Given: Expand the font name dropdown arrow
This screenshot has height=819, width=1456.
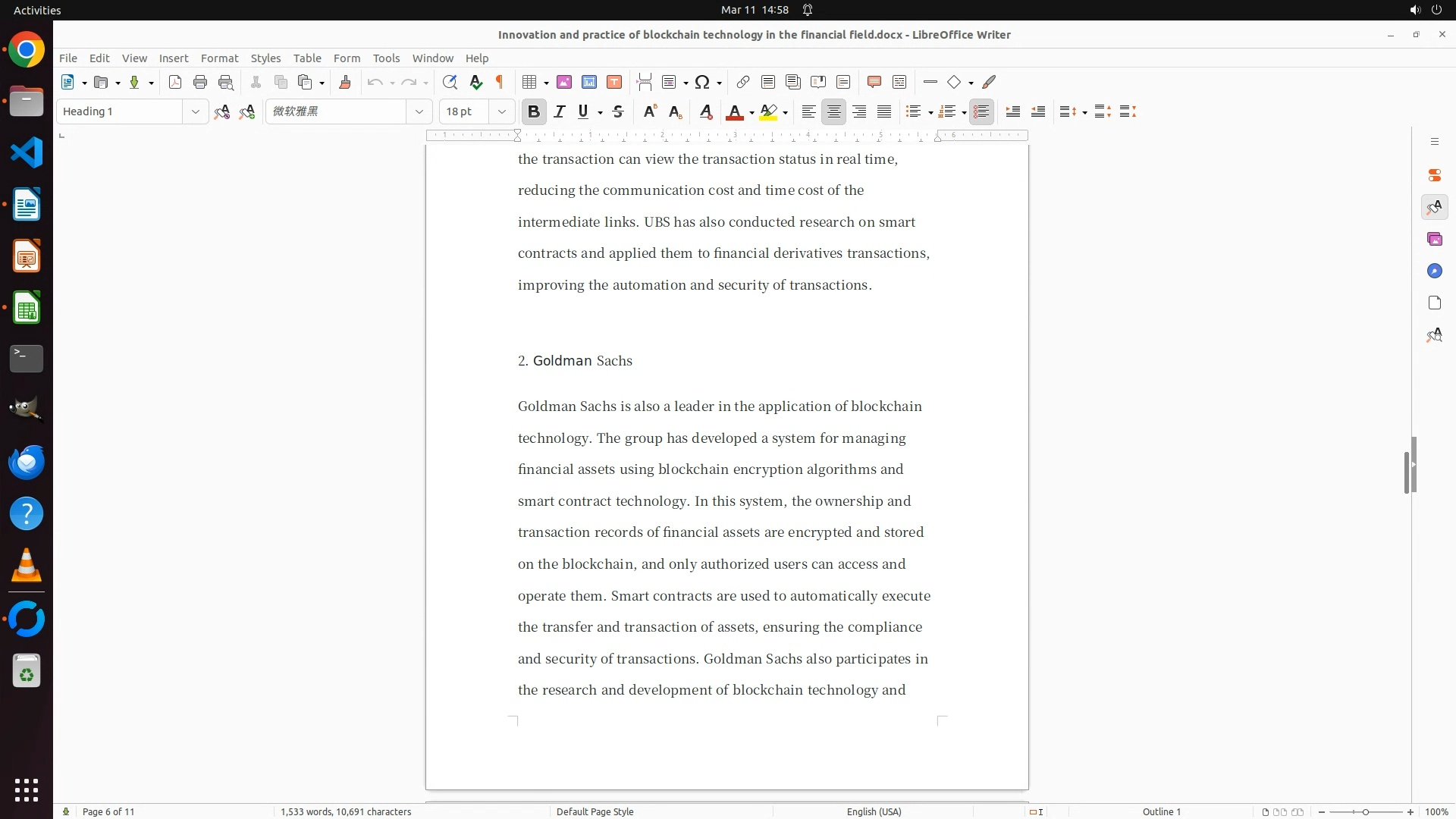Looking at the screenshot, I should click(x=419, y=112).
